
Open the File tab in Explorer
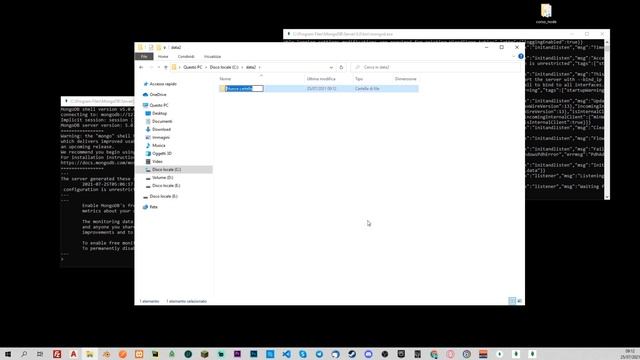click(x=144, y=56)
